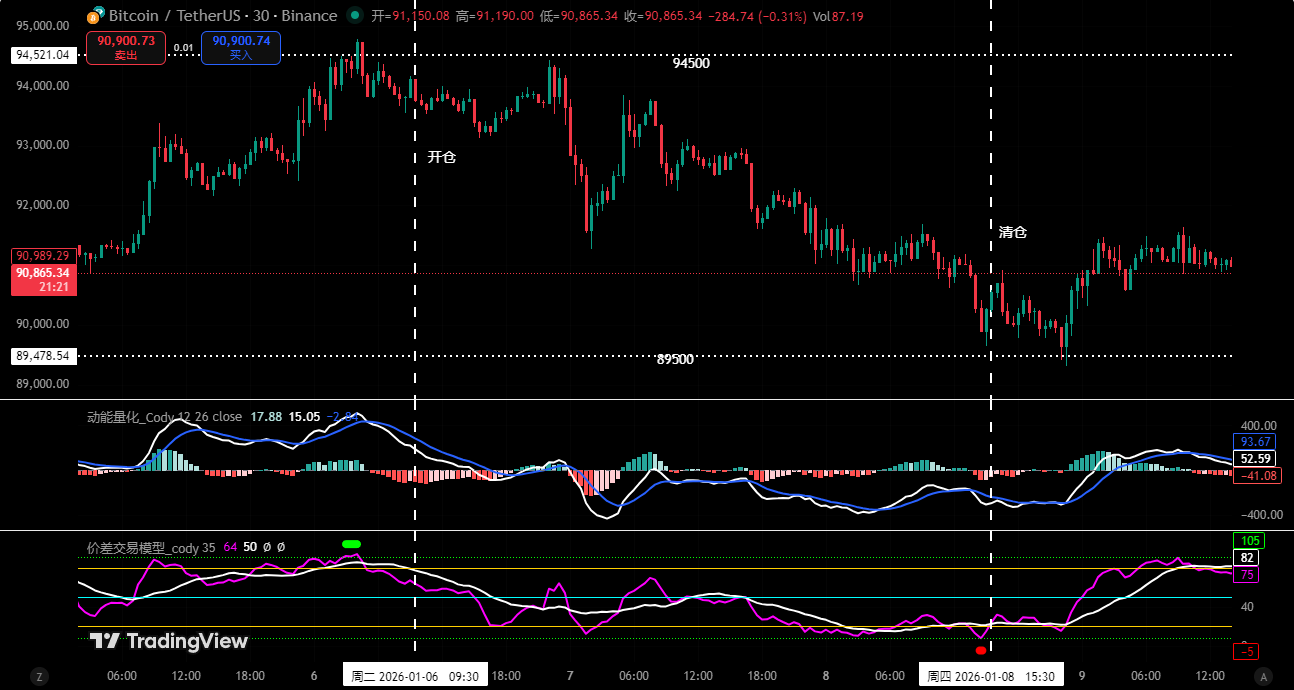Click the Bitcoin coin logo in the chart legend
The image size is (1294, 690).
[x=95, y=16]
